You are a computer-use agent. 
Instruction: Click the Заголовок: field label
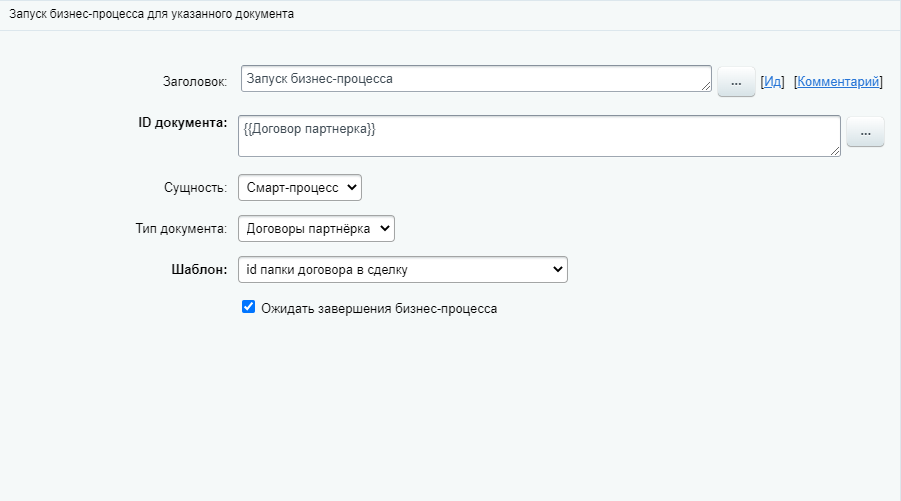click(x=195, y=81)
